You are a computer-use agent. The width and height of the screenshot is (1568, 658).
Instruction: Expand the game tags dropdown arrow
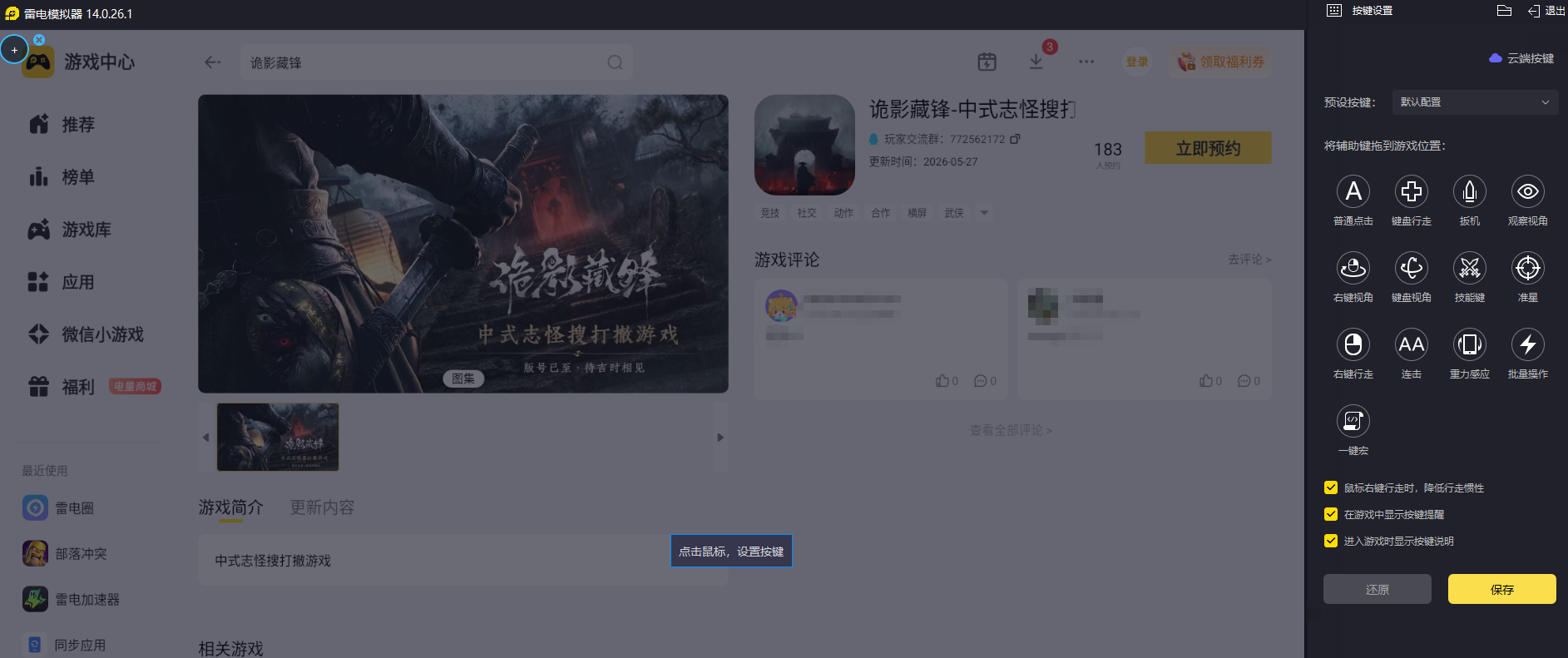pyautogui.click(x=984, y=213)
